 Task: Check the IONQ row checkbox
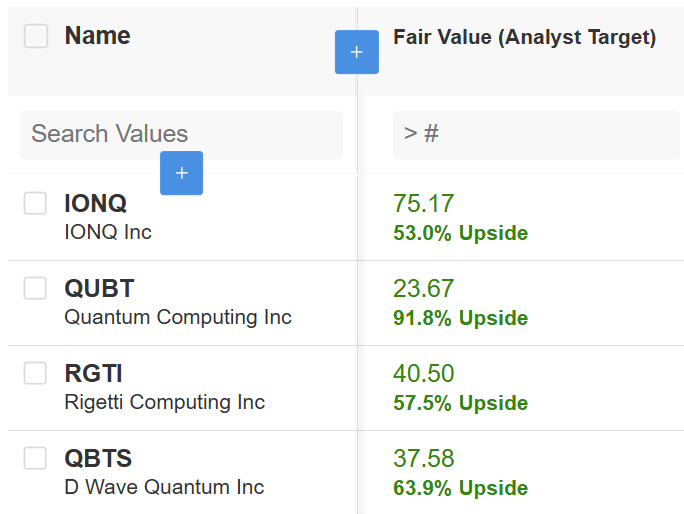tap(36, 204)
